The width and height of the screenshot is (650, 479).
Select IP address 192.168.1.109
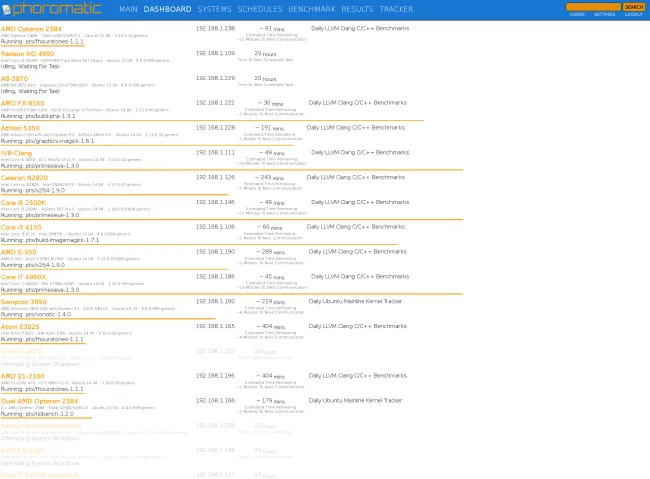(x=215, y=53)
